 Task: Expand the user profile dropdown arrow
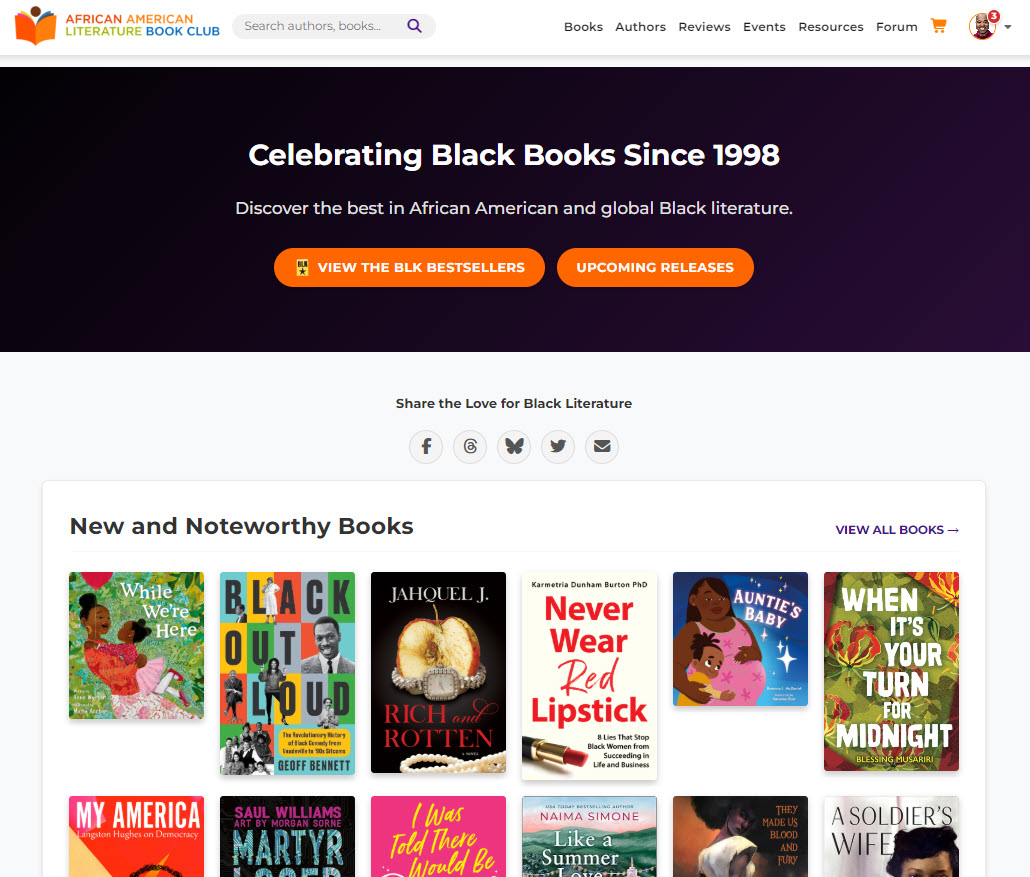point(1007,27)
